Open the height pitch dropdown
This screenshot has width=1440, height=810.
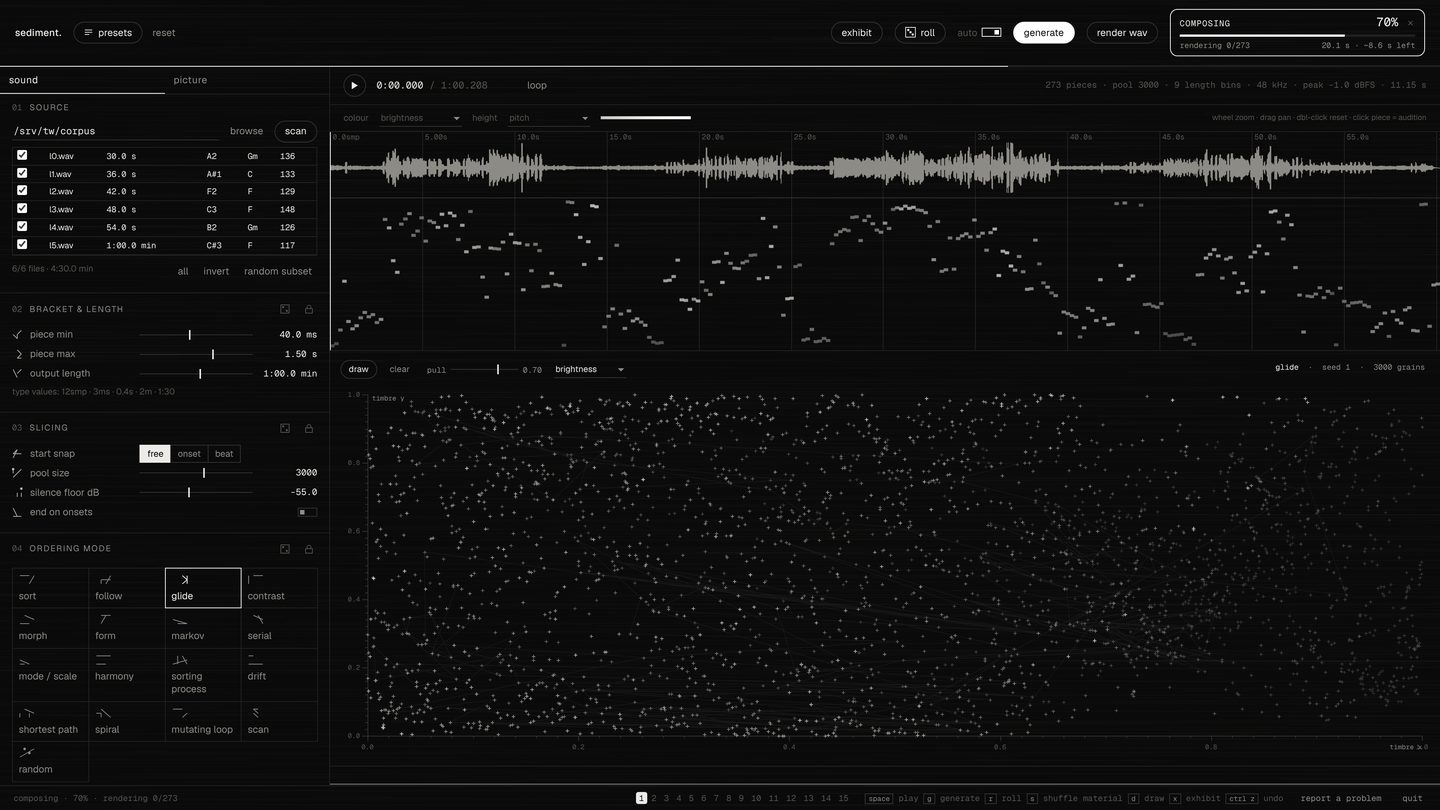pyautogui.click(x=549, y=118)
